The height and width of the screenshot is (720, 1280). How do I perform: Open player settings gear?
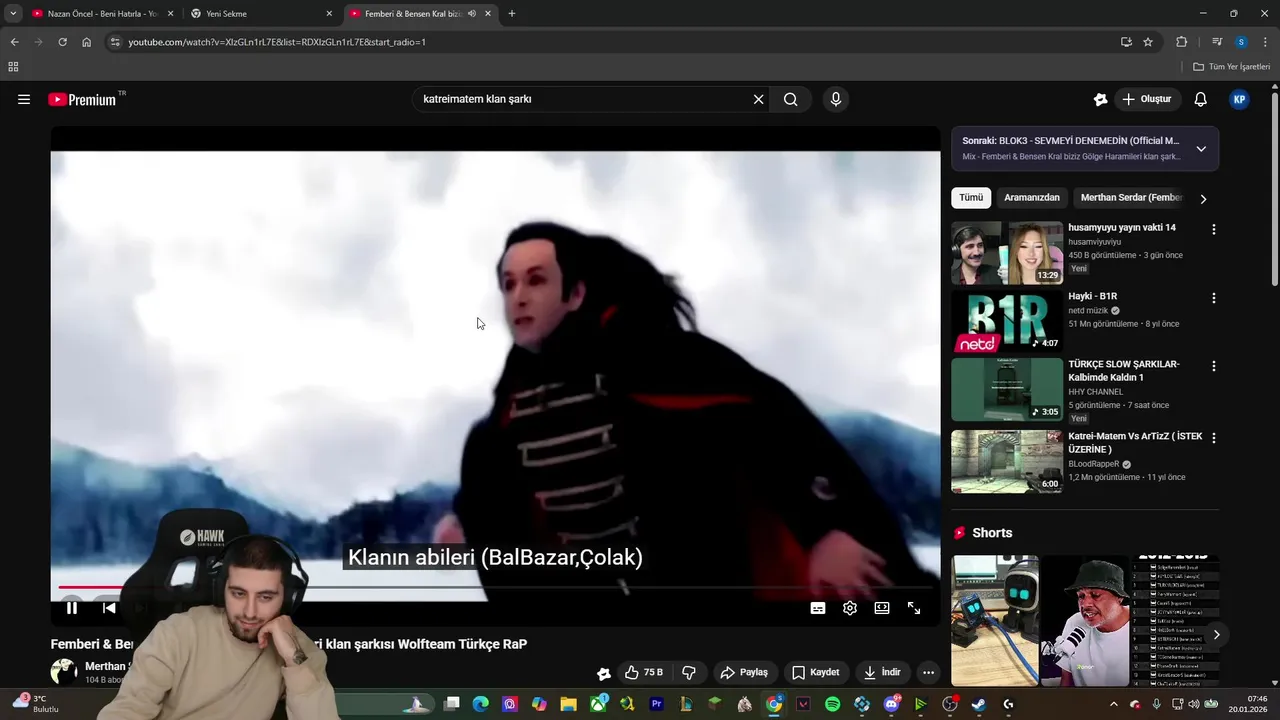point(850,608)
